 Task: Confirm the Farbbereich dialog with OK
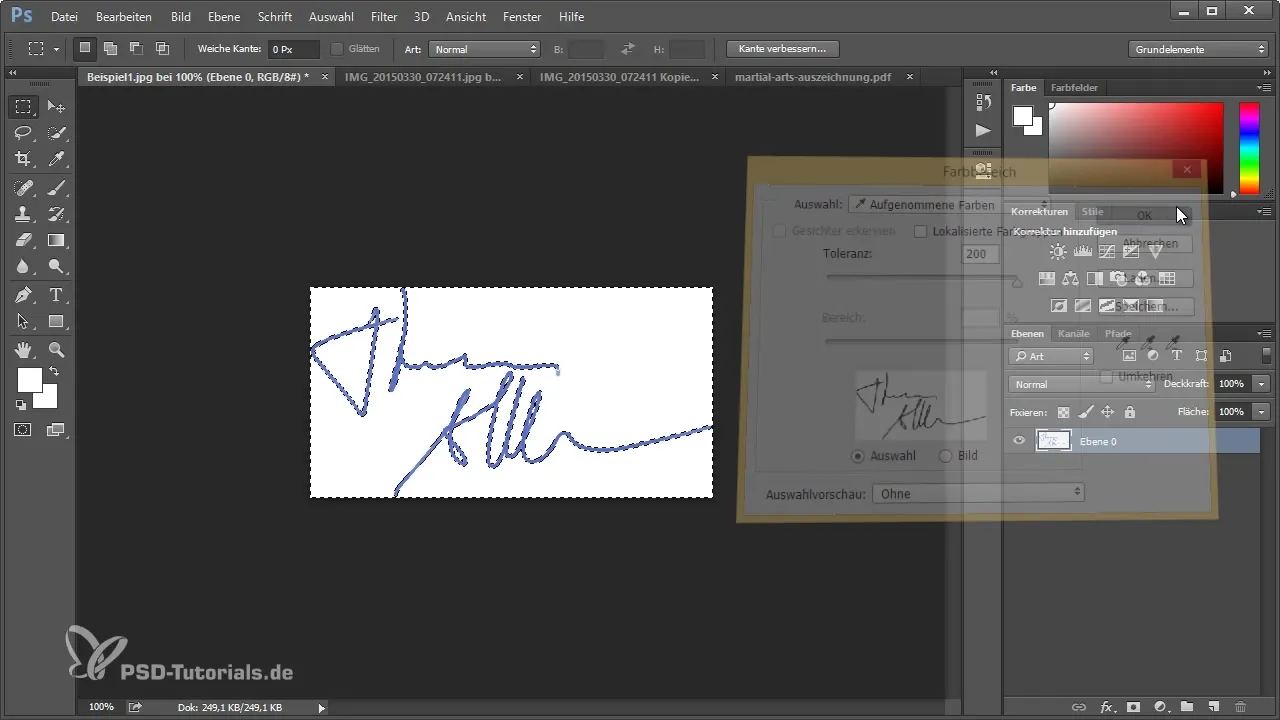[1144, 215]
